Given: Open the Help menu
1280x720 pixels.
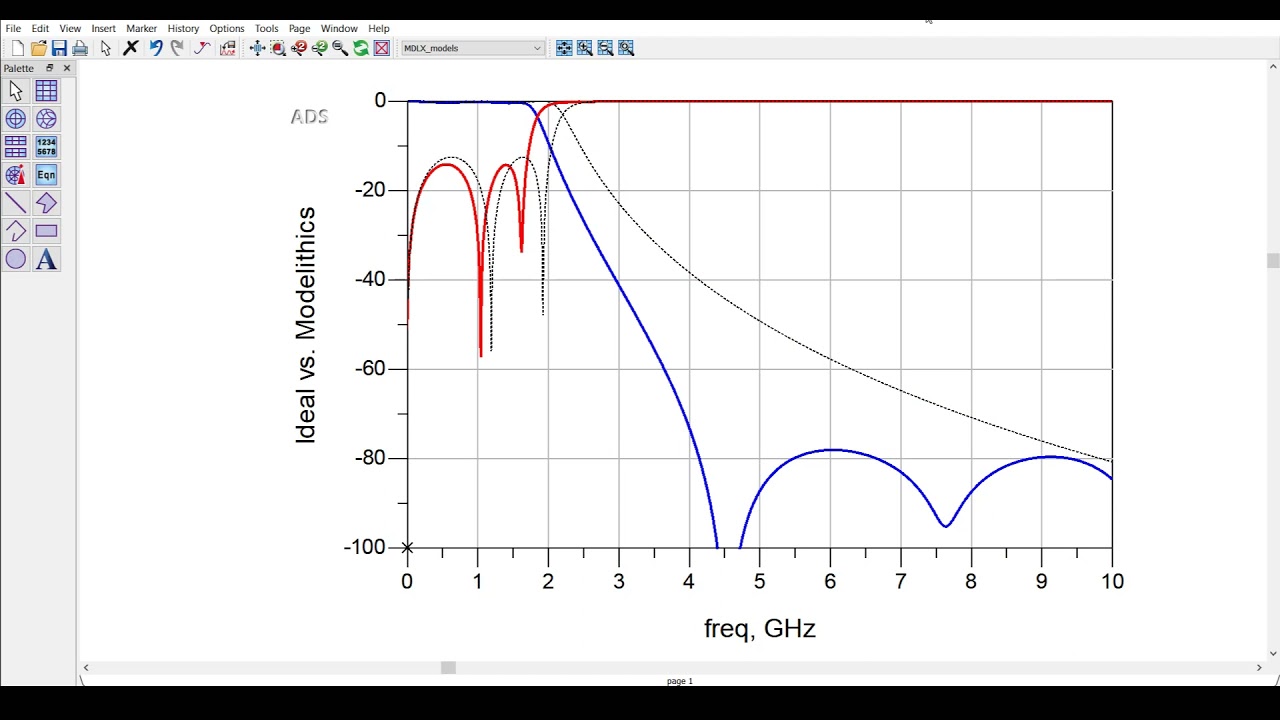Looking at the screenshot, I should (x=379, y=28).
